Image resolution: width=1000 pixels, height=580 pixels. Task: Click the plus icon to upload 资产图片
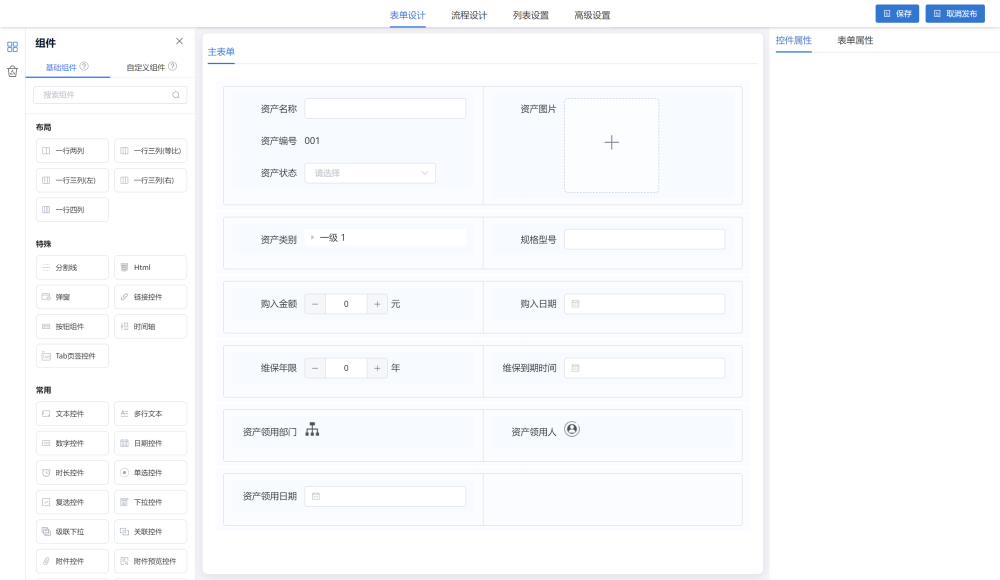tap(611, 143)
